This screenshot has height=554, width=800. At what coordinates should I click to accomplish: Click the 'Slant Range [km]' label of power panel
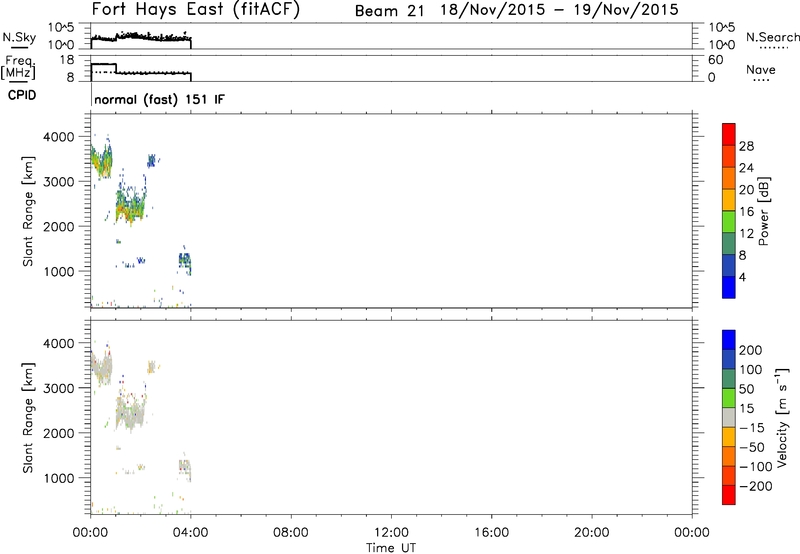28,211
